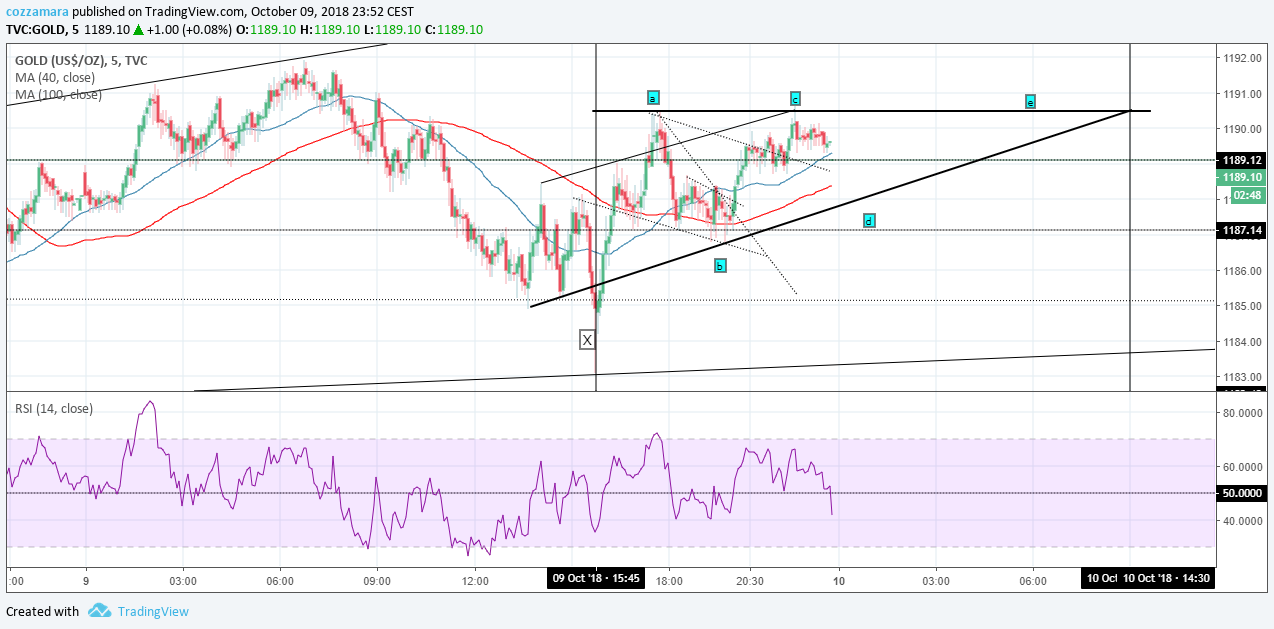Click the 50.0000 RSI level label
This screenshot has width=1274, height=629.
coord(1241,493)
